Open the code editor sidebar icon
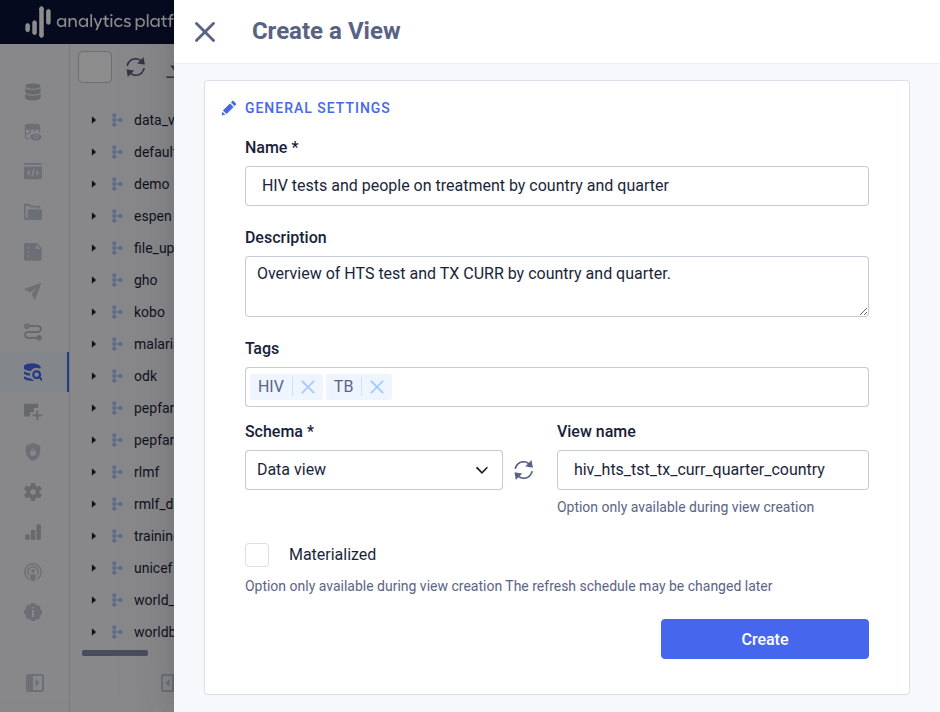This screenshot has height=712, width=940. pyautogui.click(x=33, y=172)
